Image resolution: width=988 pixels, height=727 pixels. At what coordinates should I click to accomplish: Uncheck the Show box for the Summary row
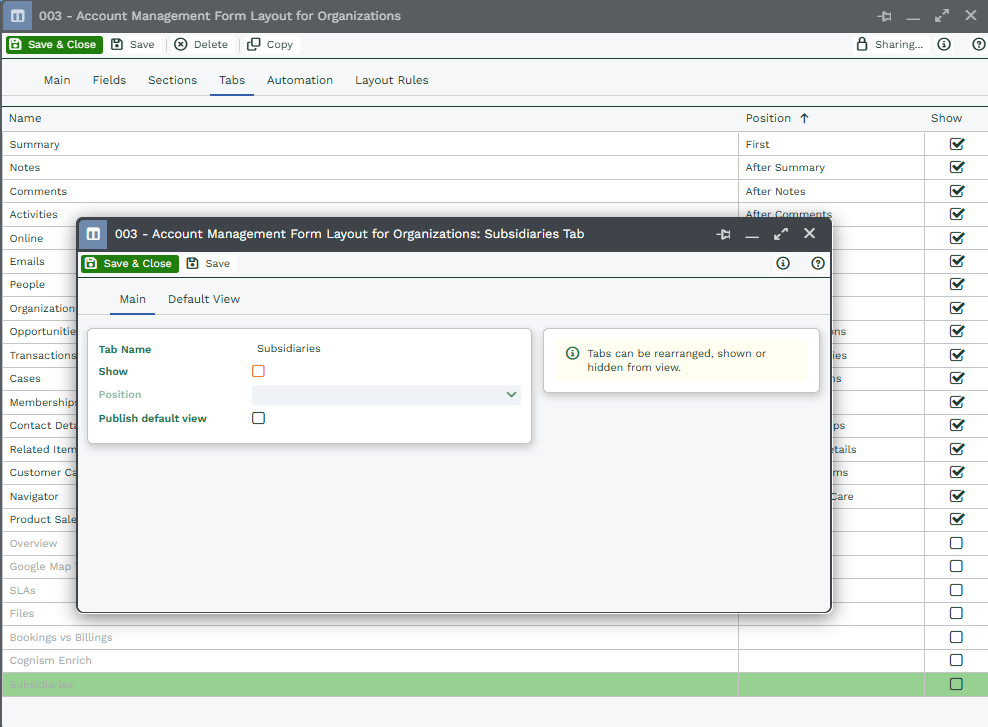point(956,144)
